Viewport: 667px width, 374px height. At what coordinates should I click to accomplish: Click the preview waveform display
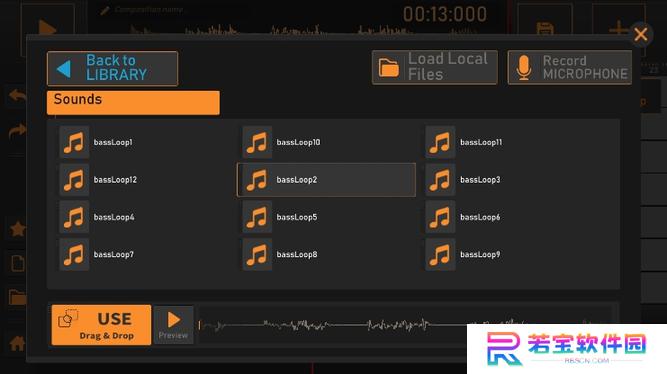[x=333, y=325]
